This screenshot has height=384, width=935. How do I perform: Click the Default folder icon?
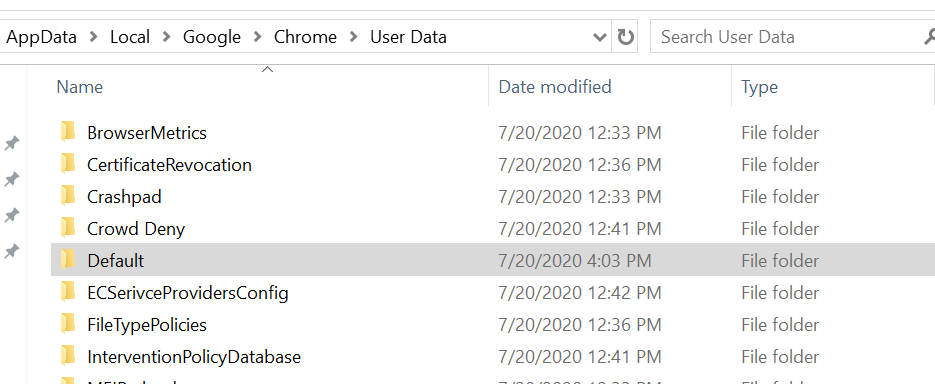[x=69, y=260]
